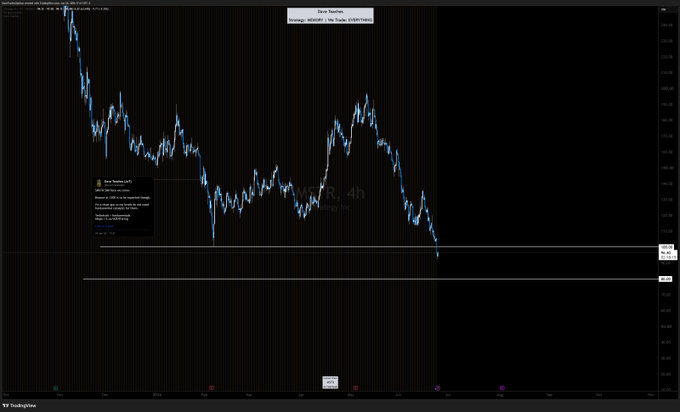Click the Sep label on the time axis
This screenshot has width=680, height=412.
click(x=549, y=395)
